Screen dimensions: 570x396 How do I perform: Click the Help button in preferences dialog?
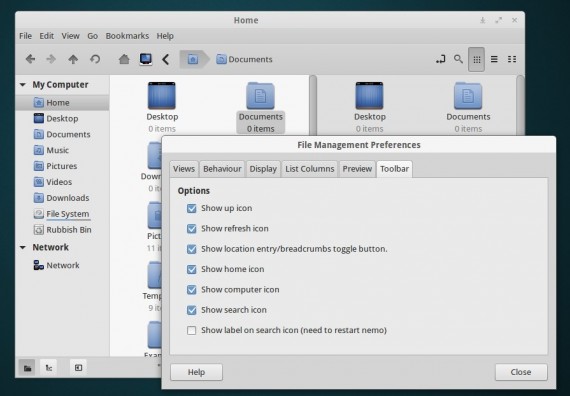click(196, 372)
